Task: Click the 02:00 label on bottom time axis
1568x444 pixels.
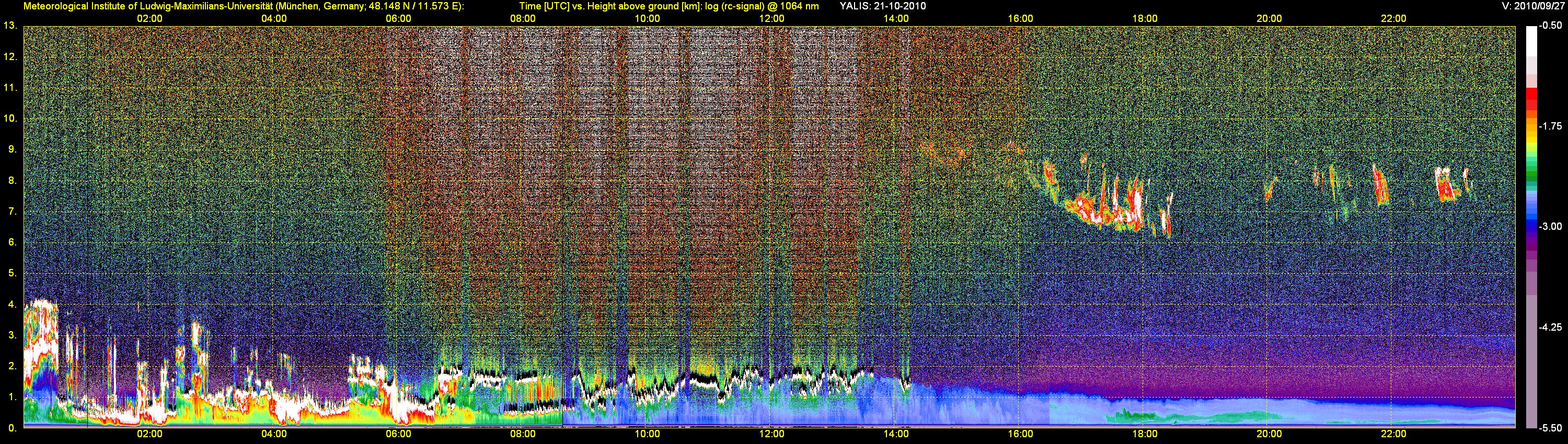Action: click(149, 434)
